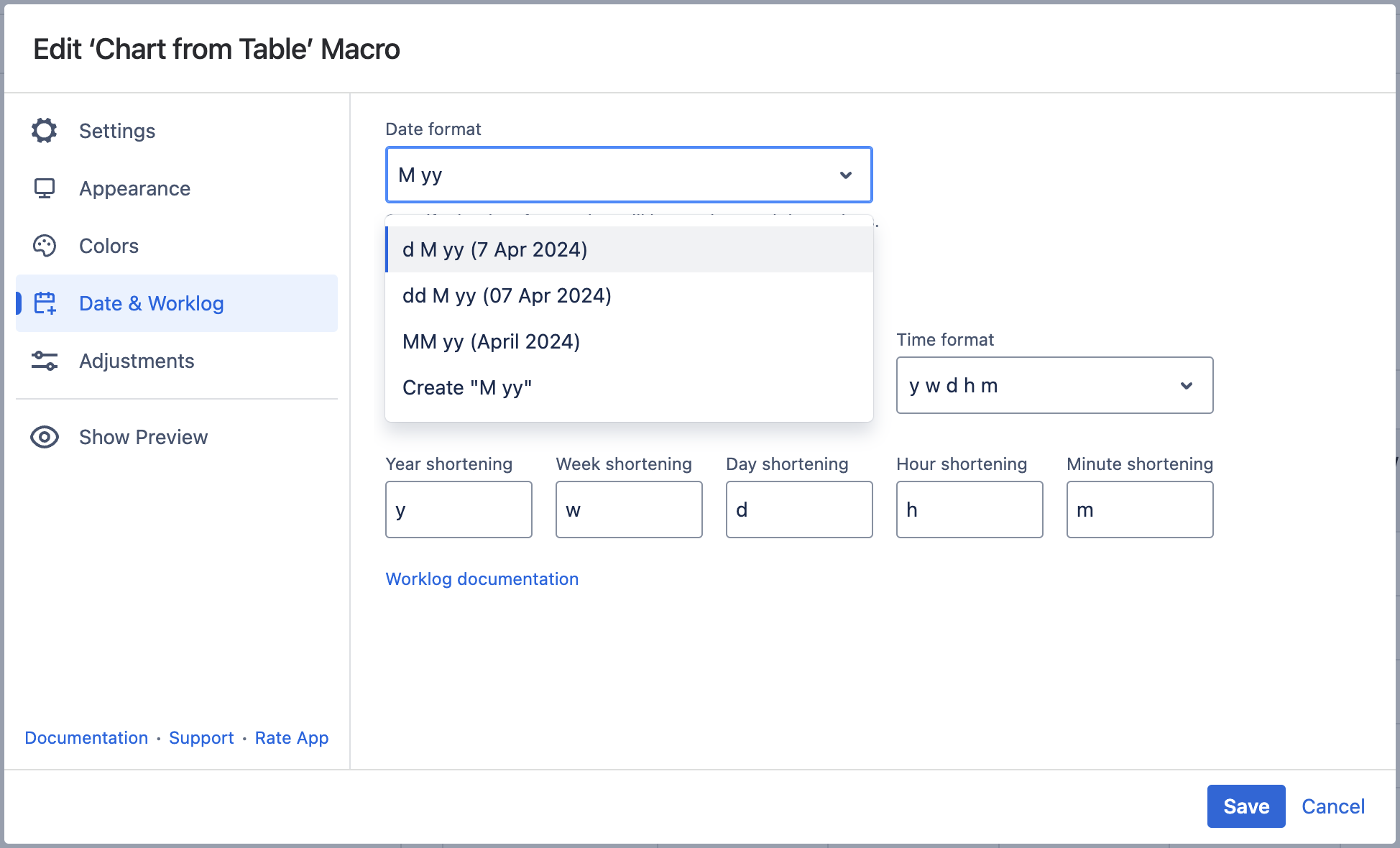Expand the Time format dropdown arrow
Image resolution: width=1400 pixels, height=848 pixels.
pos(1187,386)
